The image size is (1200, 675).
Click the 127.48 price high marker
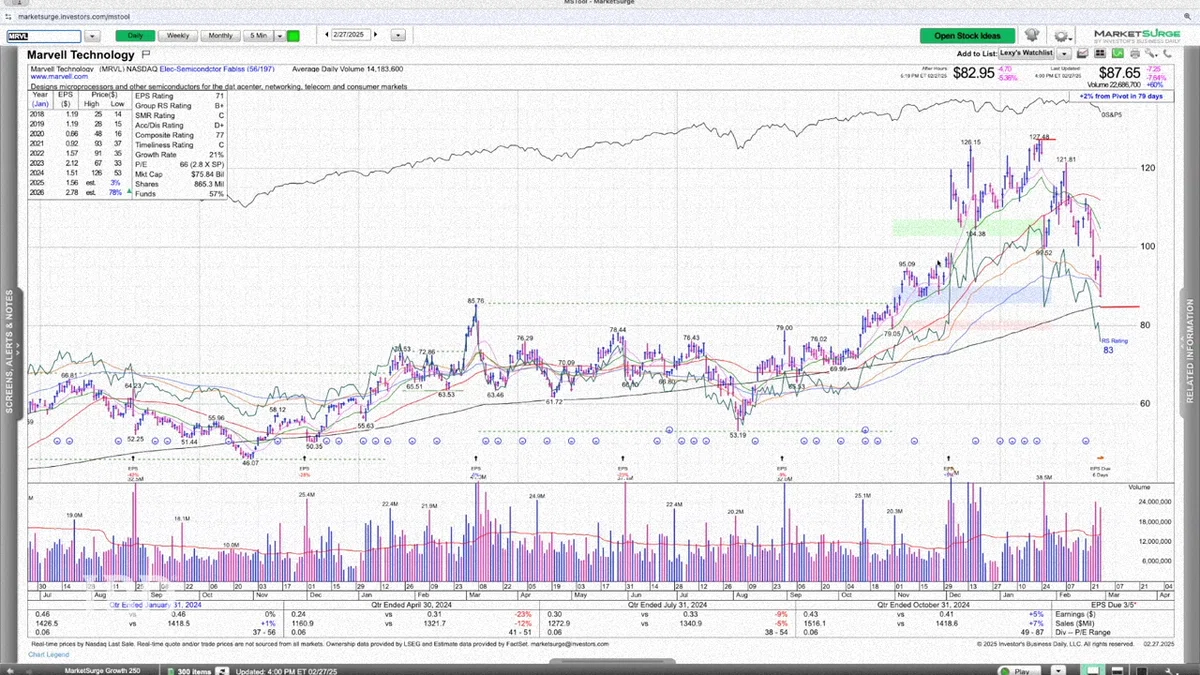1039,136
